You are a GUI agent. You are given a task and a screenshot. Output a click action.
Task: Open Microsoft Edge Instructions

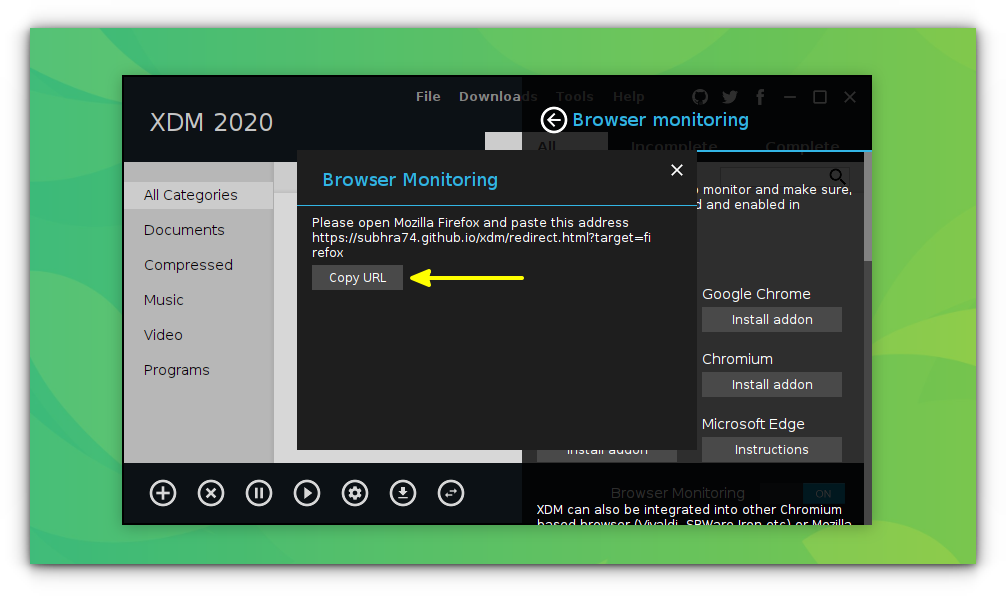[772, 450]
